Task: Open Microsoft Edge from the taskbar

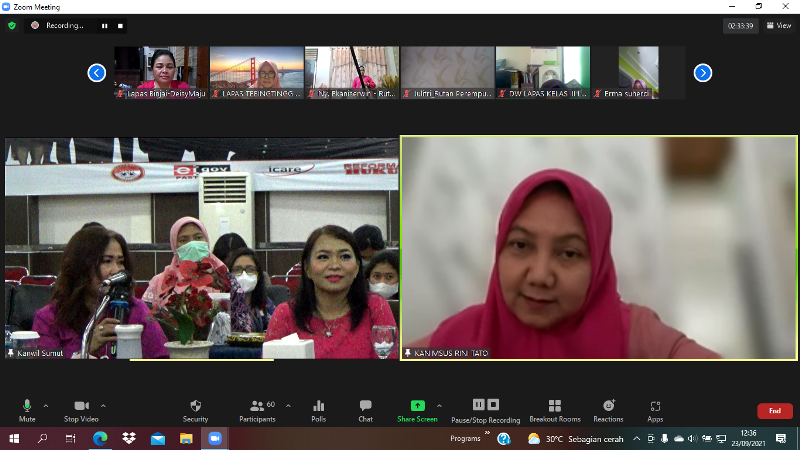Action: tap(100, 438)
